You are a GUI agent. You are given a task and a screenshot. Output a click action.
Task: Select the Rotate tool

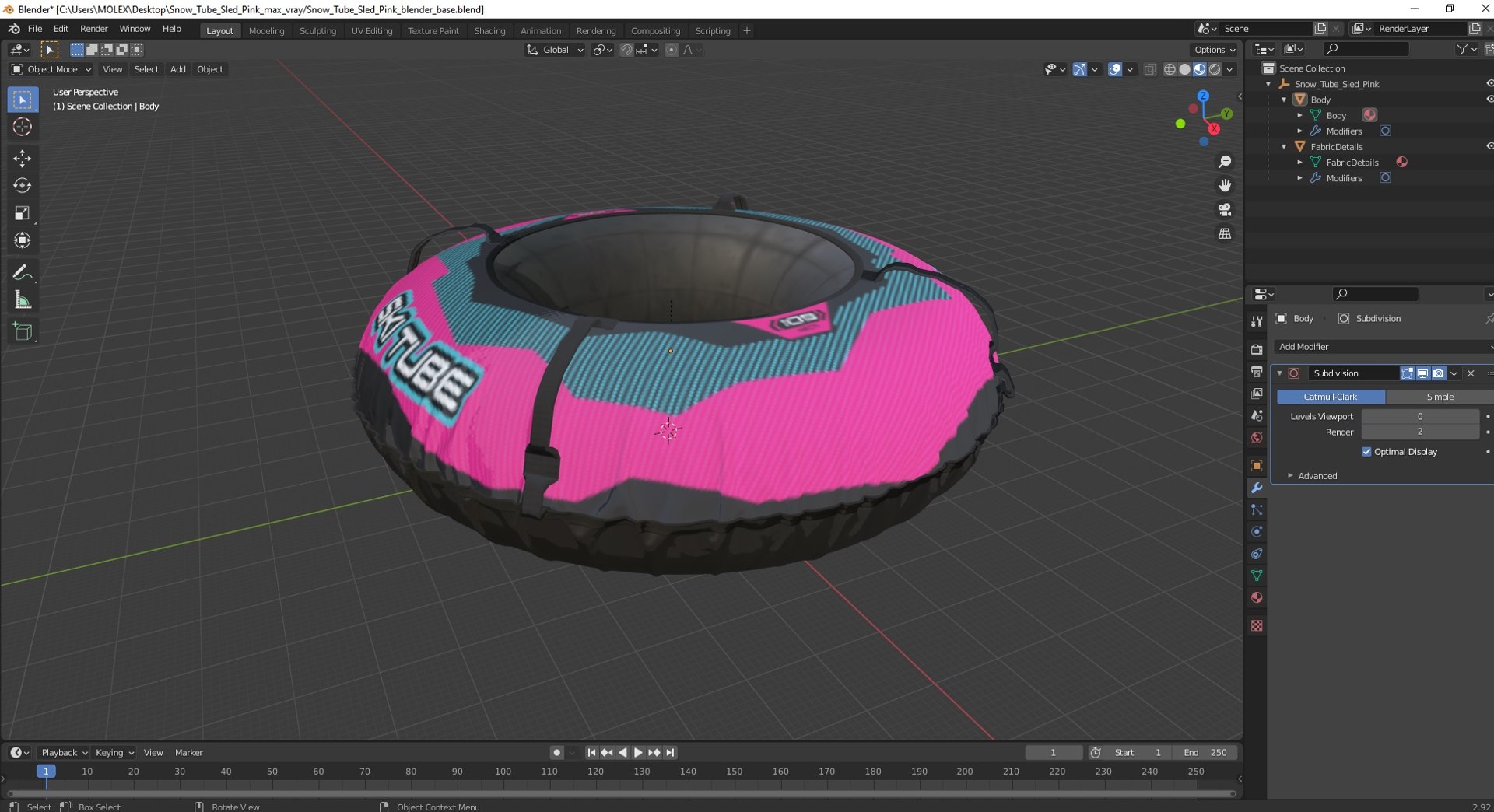point(23,186)
